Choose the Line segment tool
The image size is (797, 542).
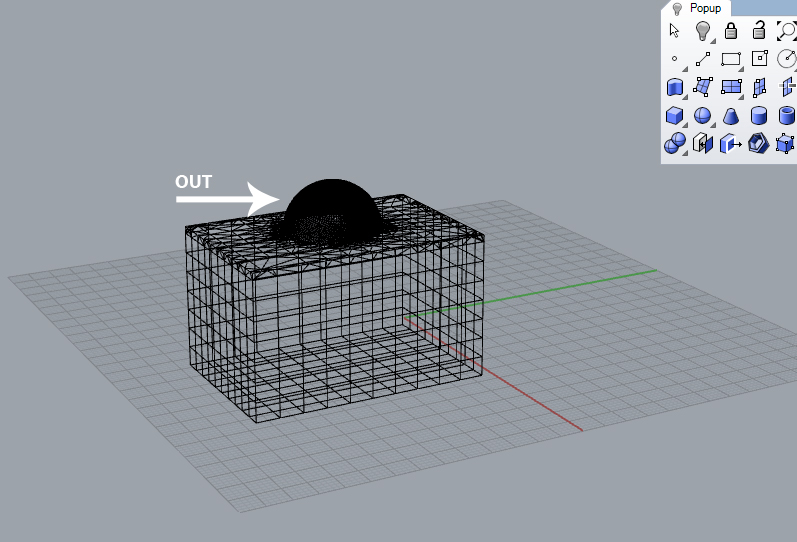point(702,59)
